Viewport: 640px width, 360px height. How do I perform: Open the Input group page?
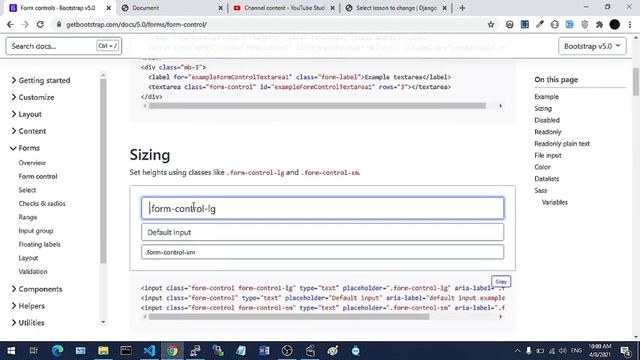point(36,231)
